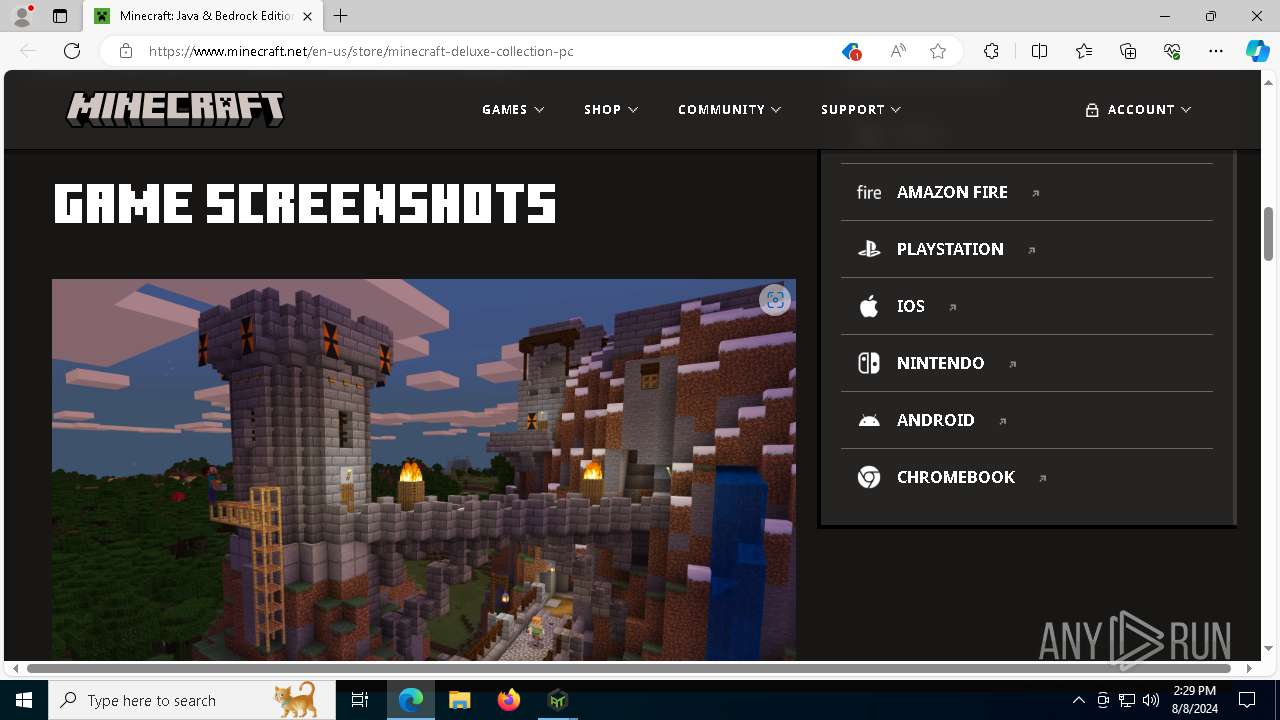Click the Apple iOS logo icon
Viewport: 1280px width, 720px height.
[x=869, y=306]
